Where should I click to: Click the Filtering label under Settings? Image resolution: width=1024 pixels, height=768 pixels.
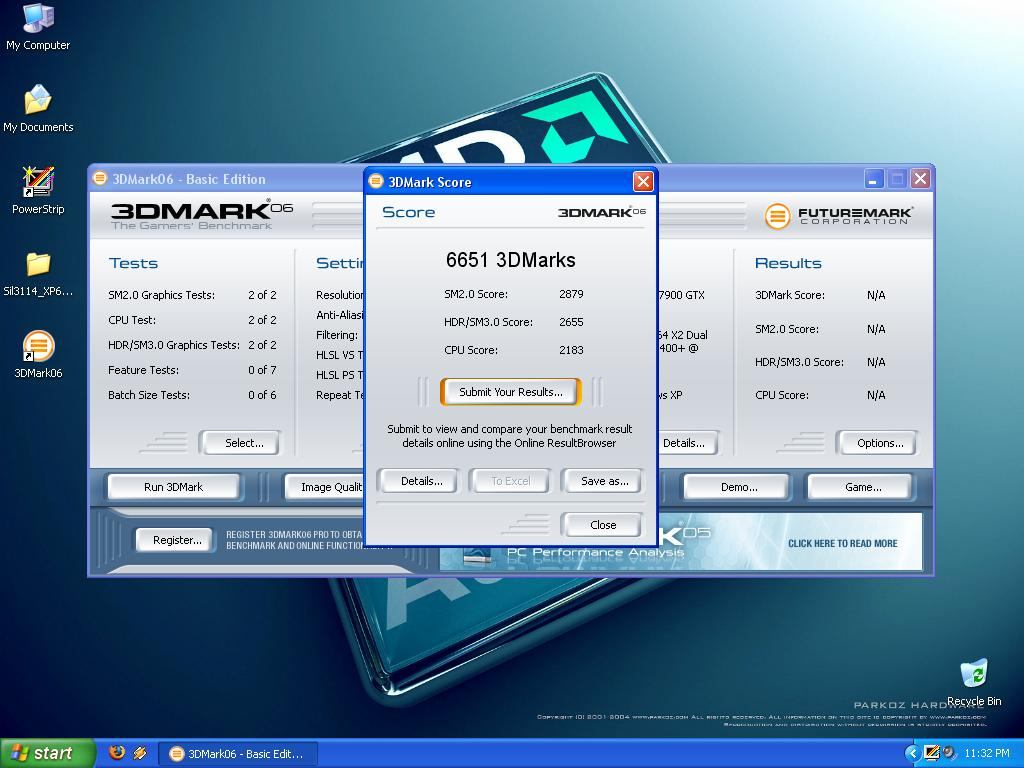[337, 335]
